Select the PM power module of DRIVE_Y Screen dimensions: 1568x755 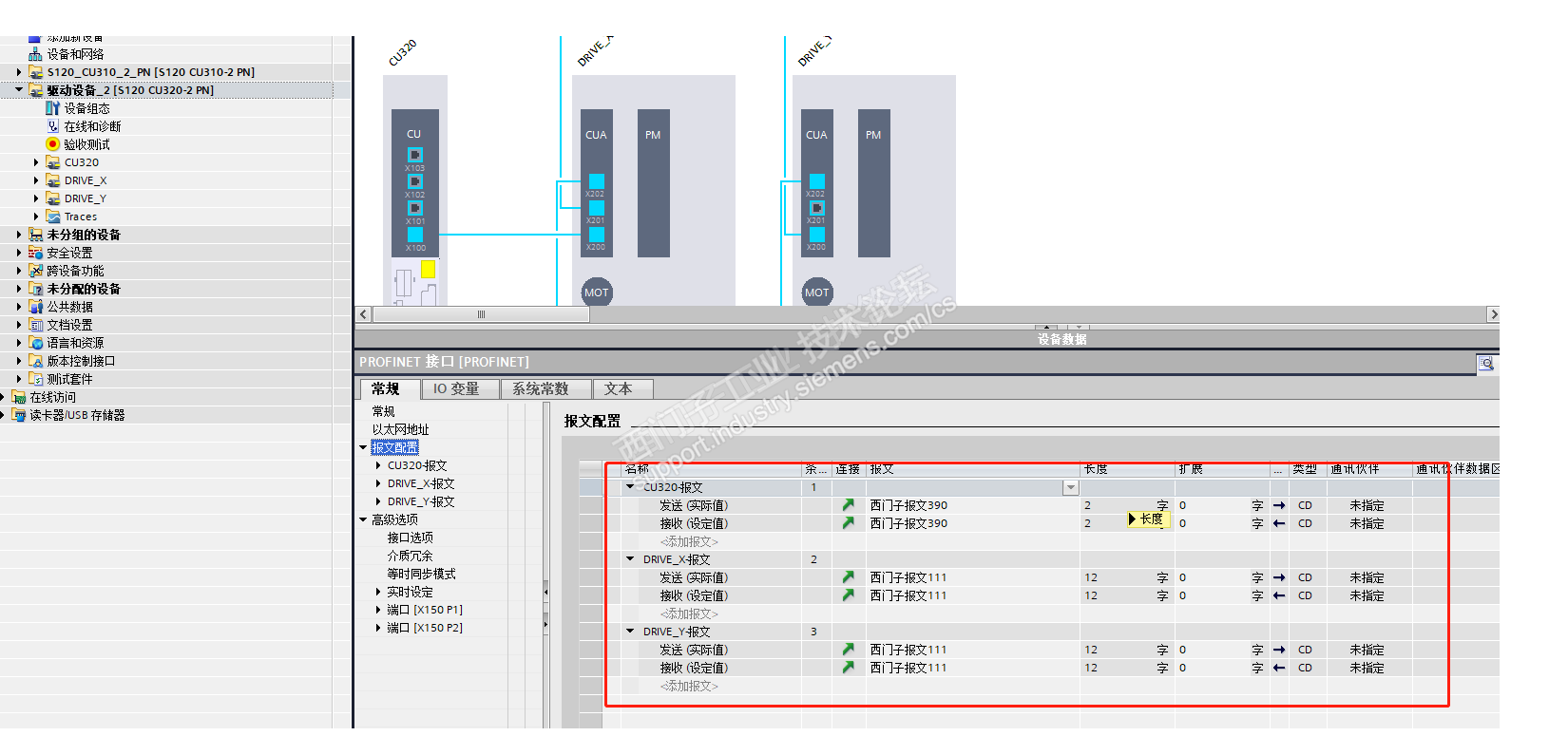click(873, 183)
